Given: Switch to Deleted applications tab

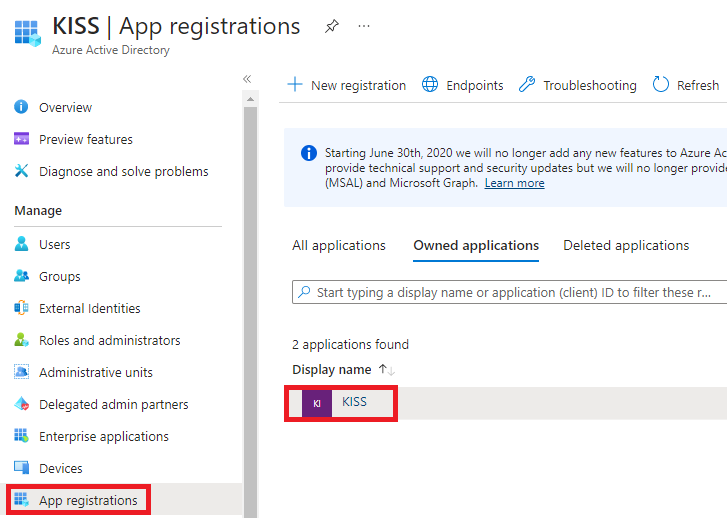Looking at the screenshot, I should point(626,245).
